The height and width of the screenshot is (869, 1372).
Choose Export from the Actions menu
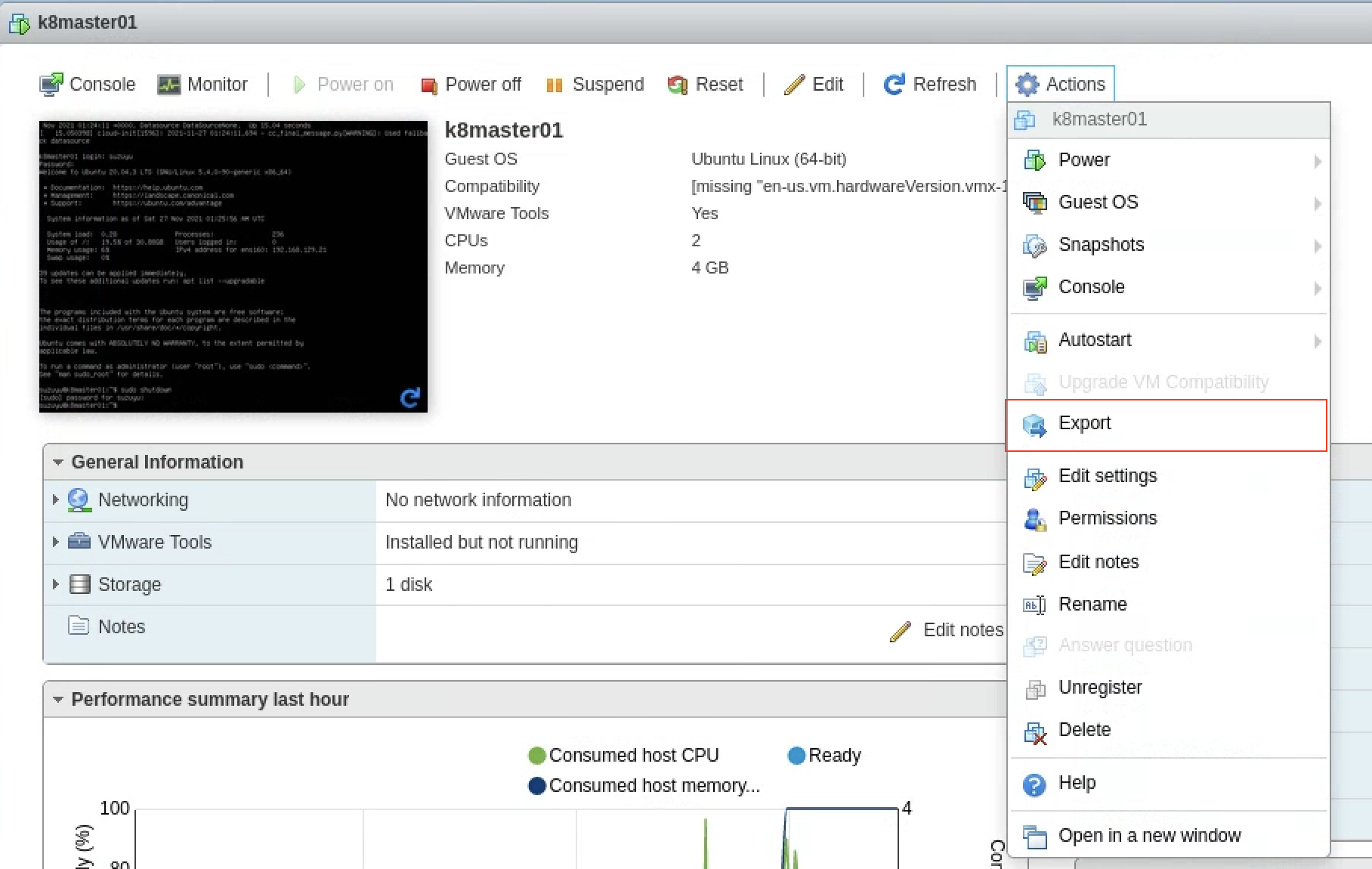[x=1167, y=425]
